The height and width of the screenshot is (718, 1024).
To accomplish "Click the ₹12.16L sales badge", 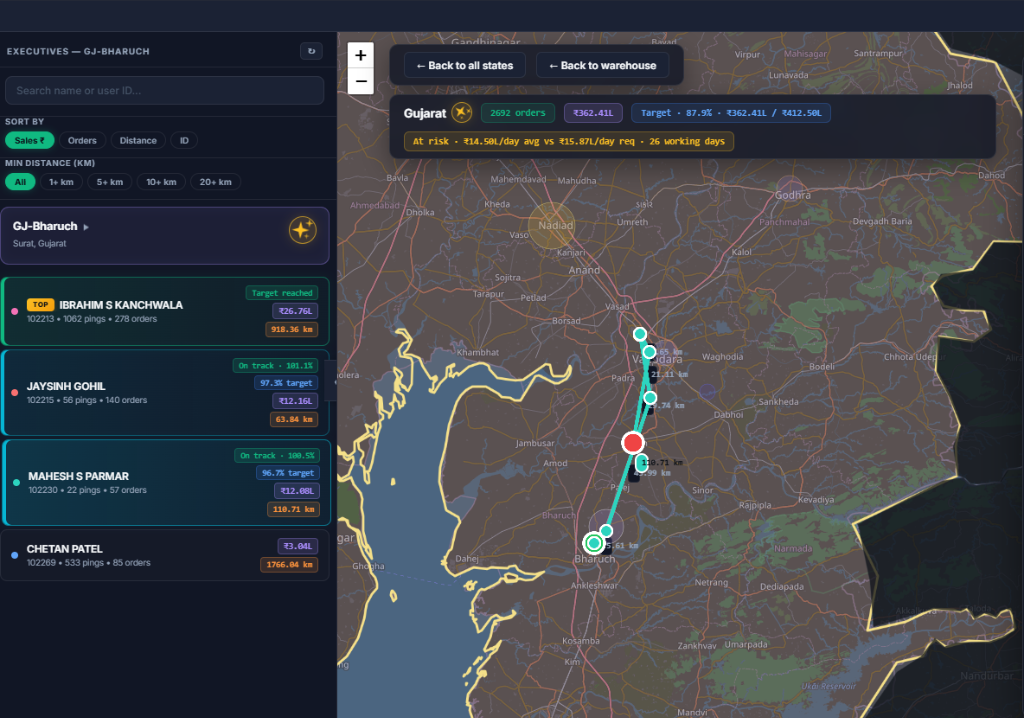I will (x=295, y=400).
